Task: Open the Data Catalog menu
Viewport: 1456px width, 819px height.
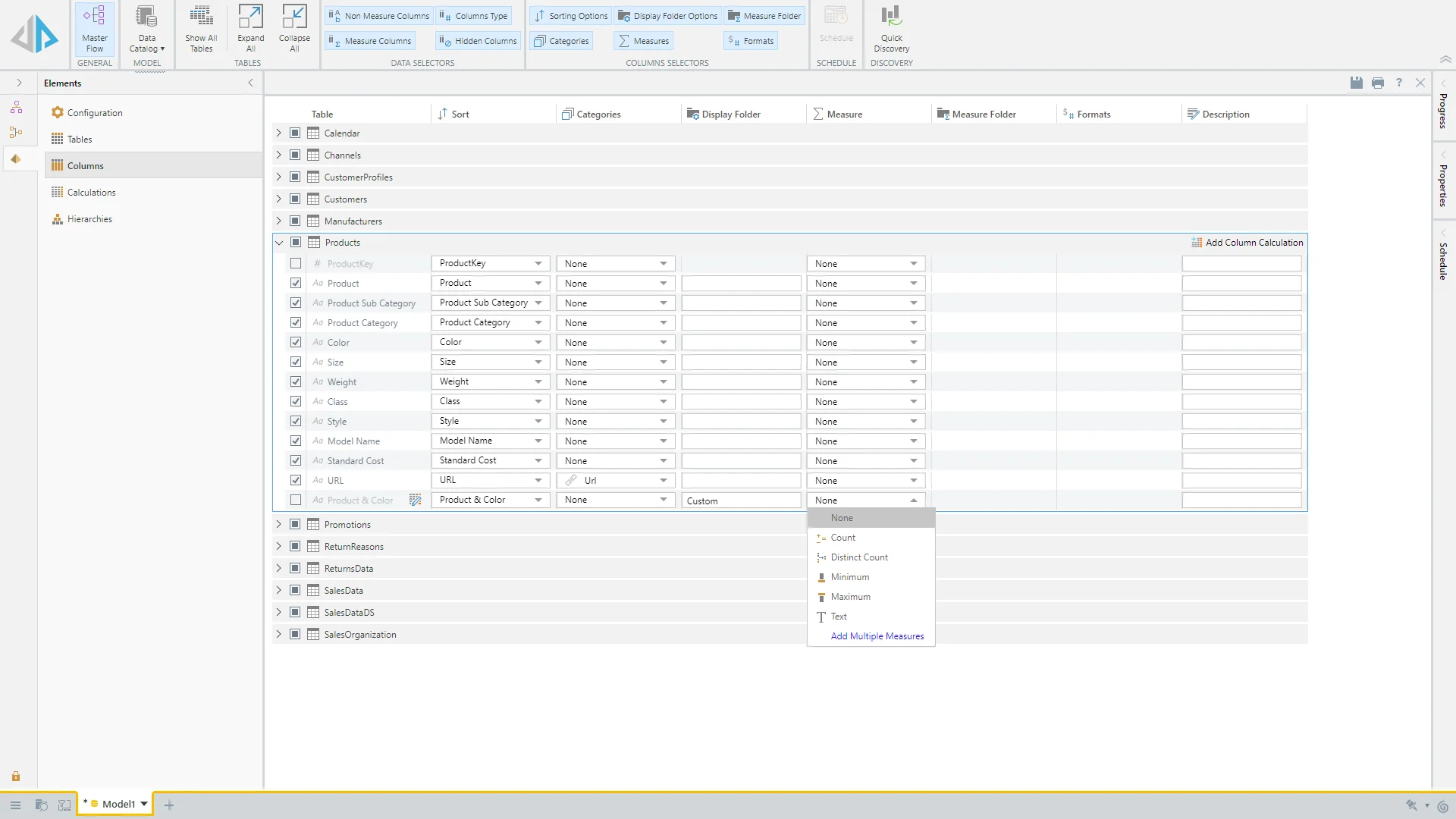Action: 146,28
